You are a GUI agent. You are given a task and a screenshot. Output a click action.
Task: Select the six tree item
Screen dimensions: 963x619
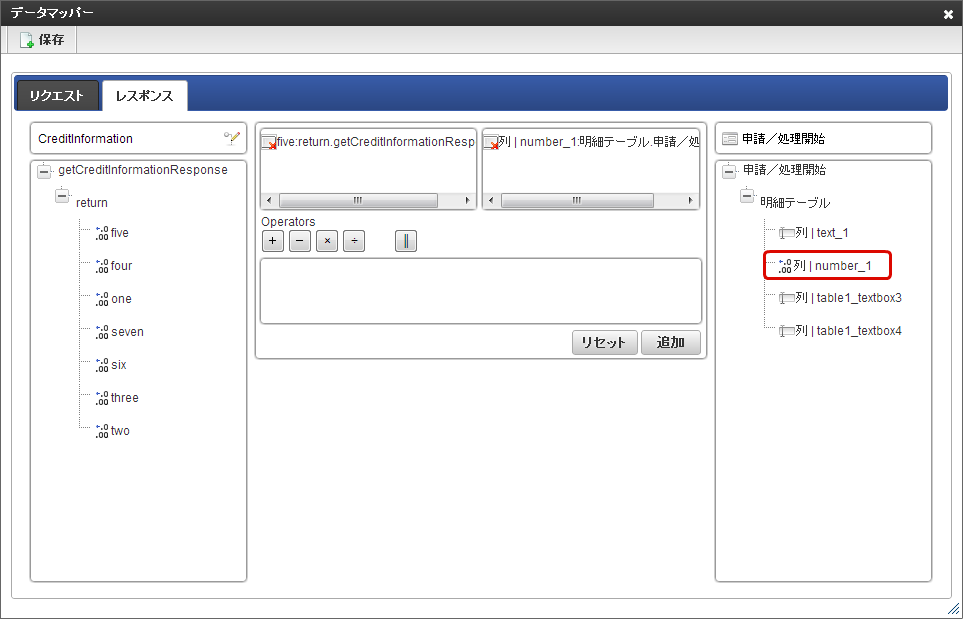(x=119, y=365)
